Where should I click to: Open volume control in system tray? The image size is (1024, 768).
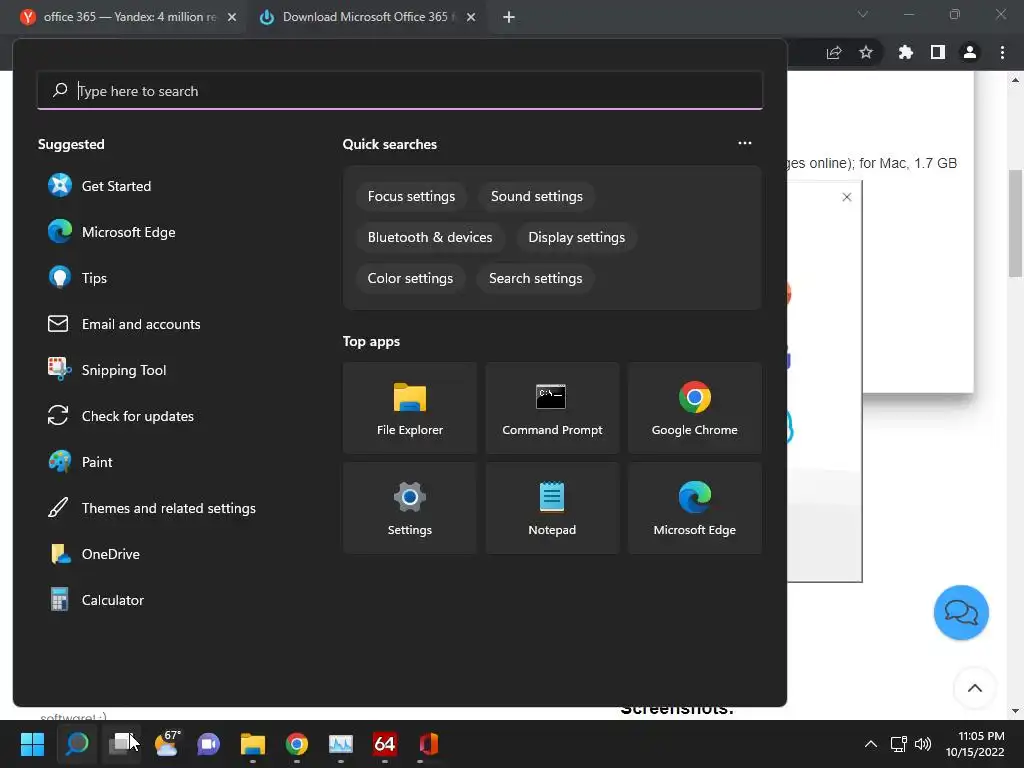pyautogui.click(x=923, y=744)
